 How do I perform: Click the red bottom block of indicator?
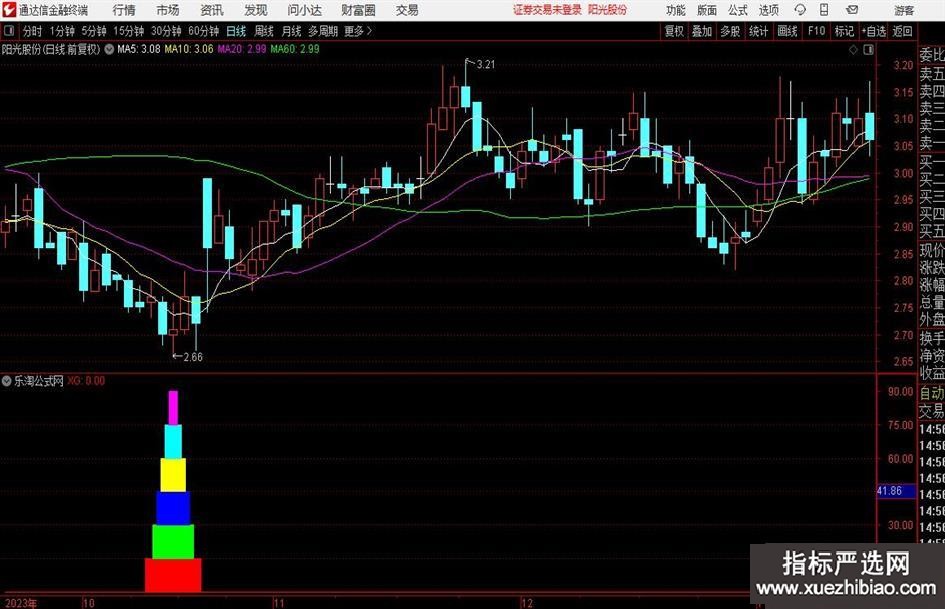[173, 575]
